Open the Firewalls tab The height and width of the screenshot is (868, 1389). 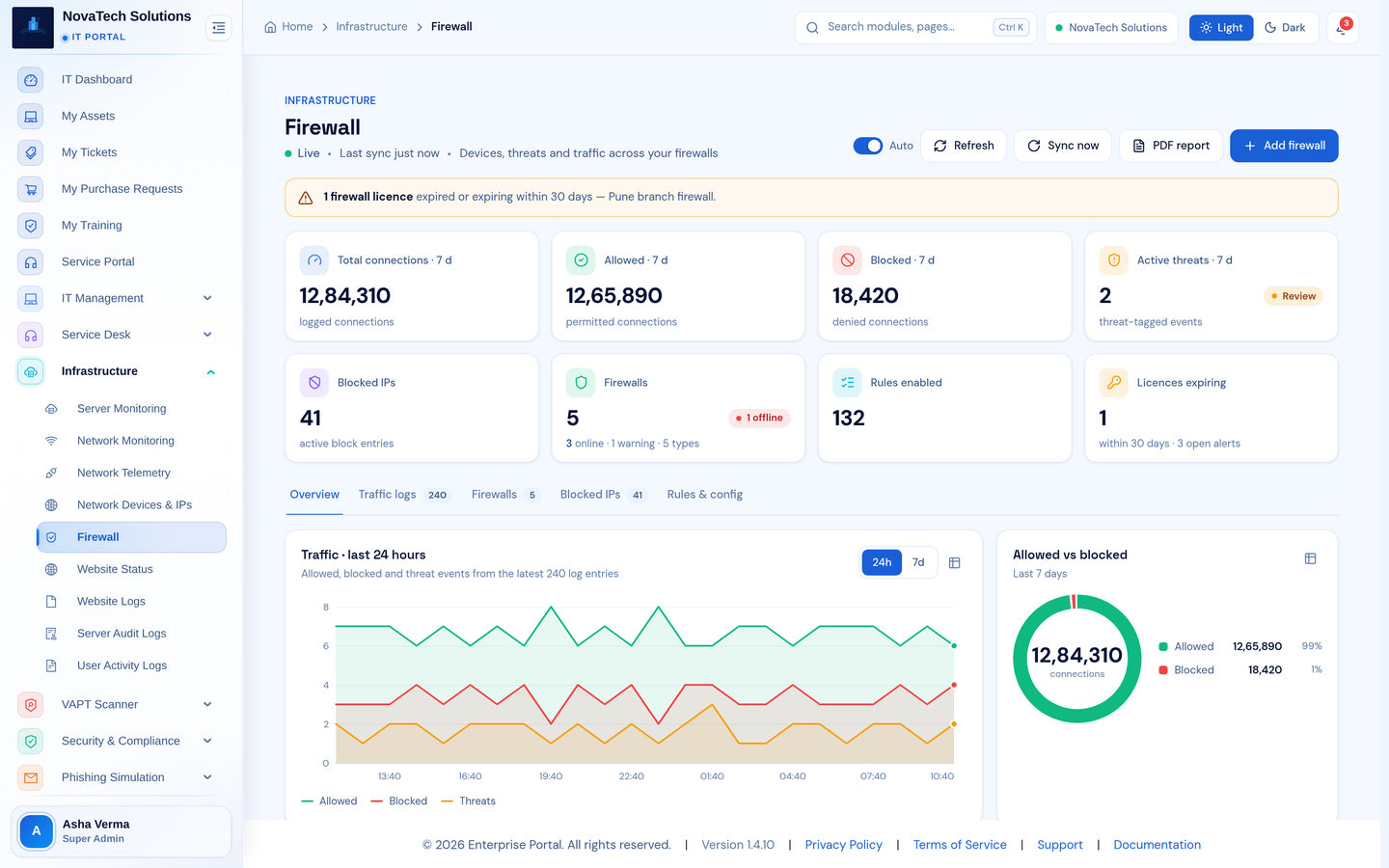(504, 495)
